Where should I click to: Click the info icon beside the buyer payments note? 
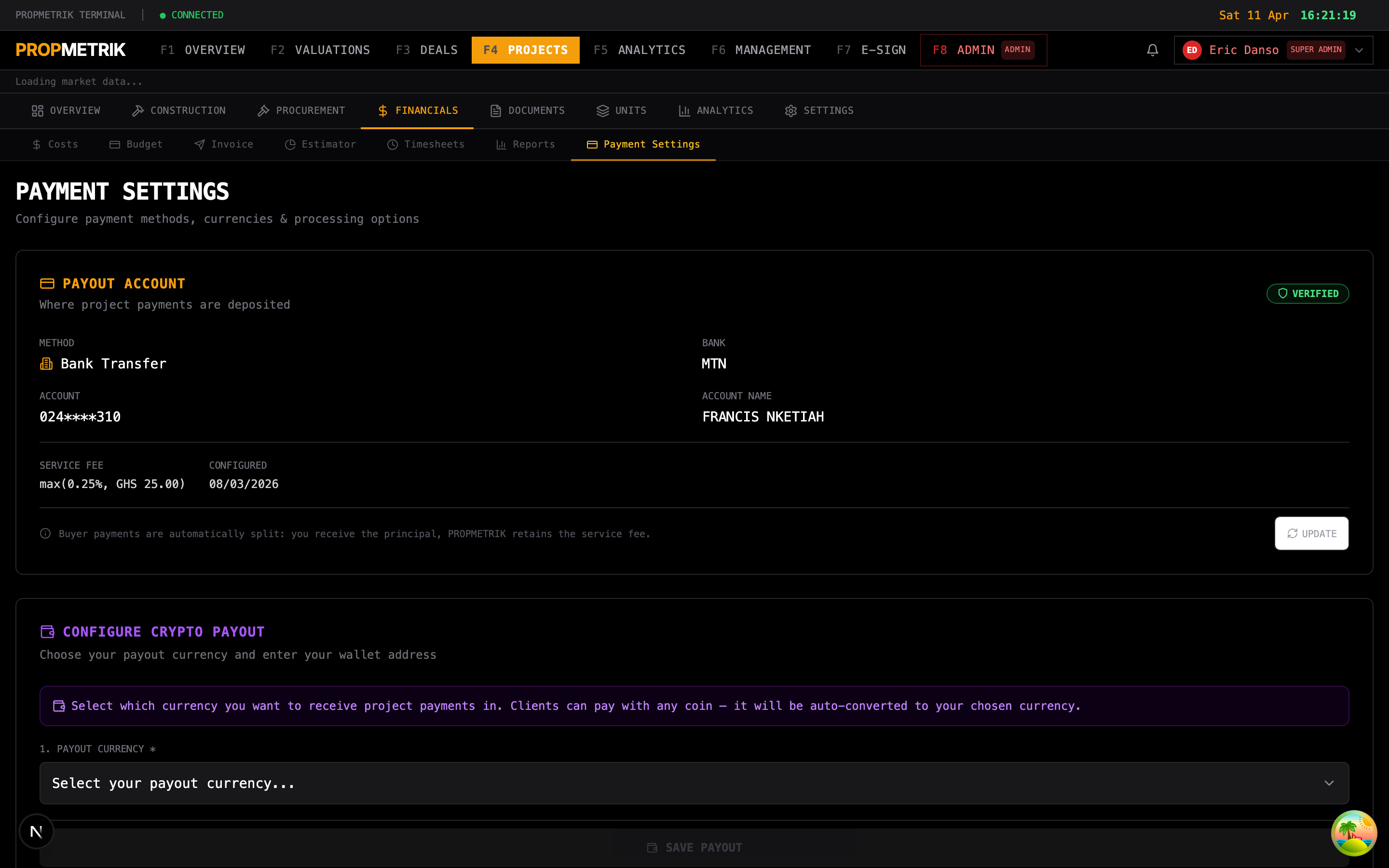[x=45, y=533]
